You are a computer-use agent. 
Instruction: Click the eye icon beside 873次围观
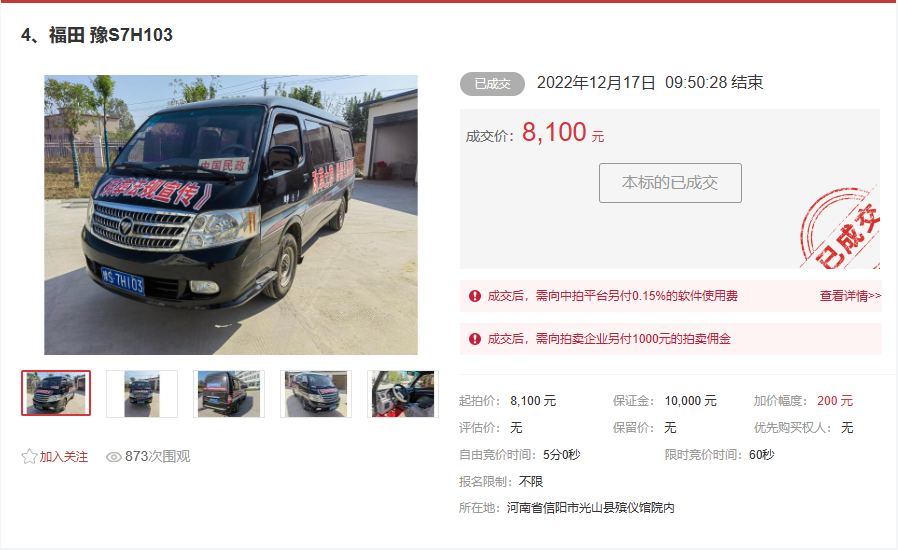114,457
